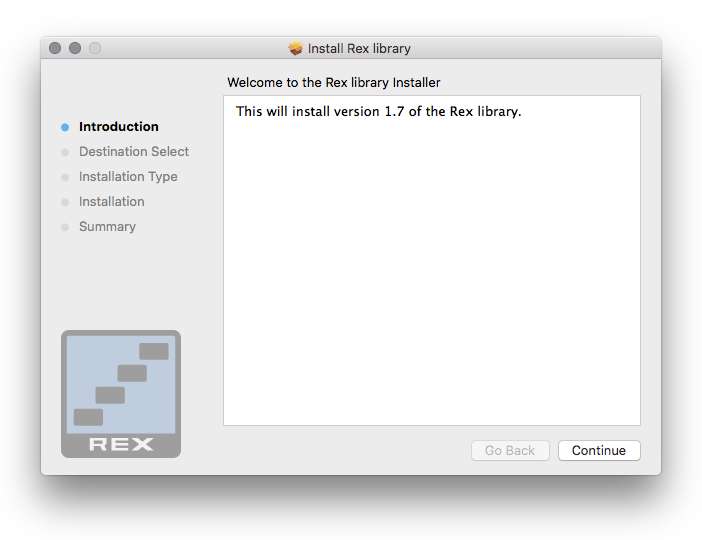This screenshot has width=702, height=540.
Task: Minimize the installer window
Action: 75,48
